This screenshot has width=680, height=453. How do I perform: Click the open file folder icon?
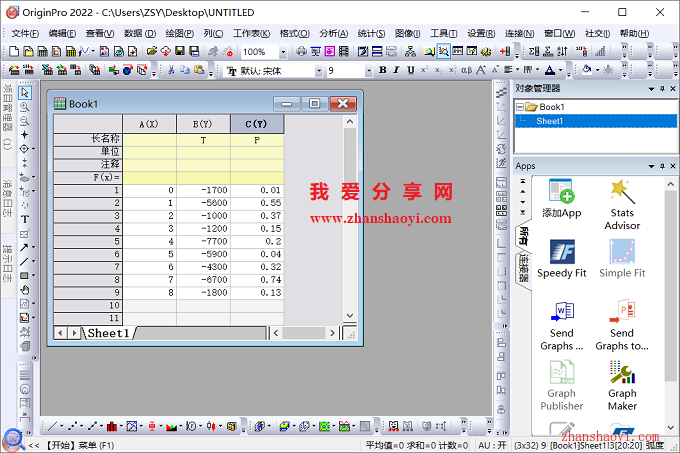point(152,52)
